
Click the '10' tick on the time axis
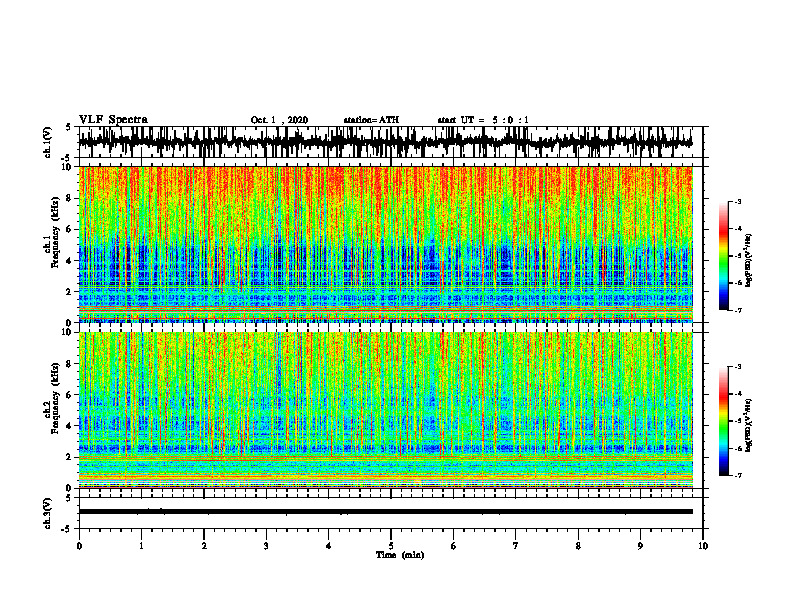(703, 546)
